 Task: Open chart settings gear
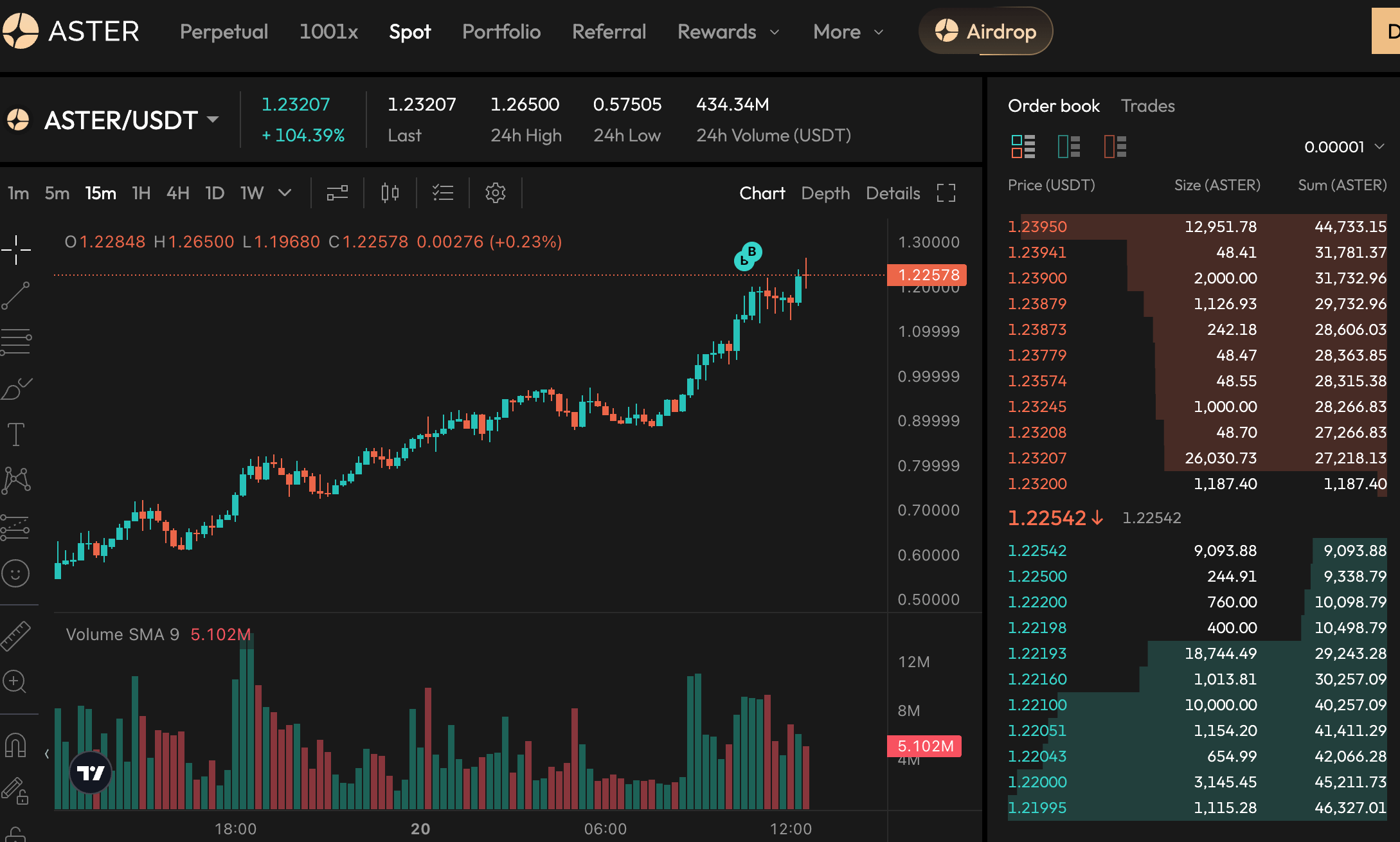(x=496, y=193)
